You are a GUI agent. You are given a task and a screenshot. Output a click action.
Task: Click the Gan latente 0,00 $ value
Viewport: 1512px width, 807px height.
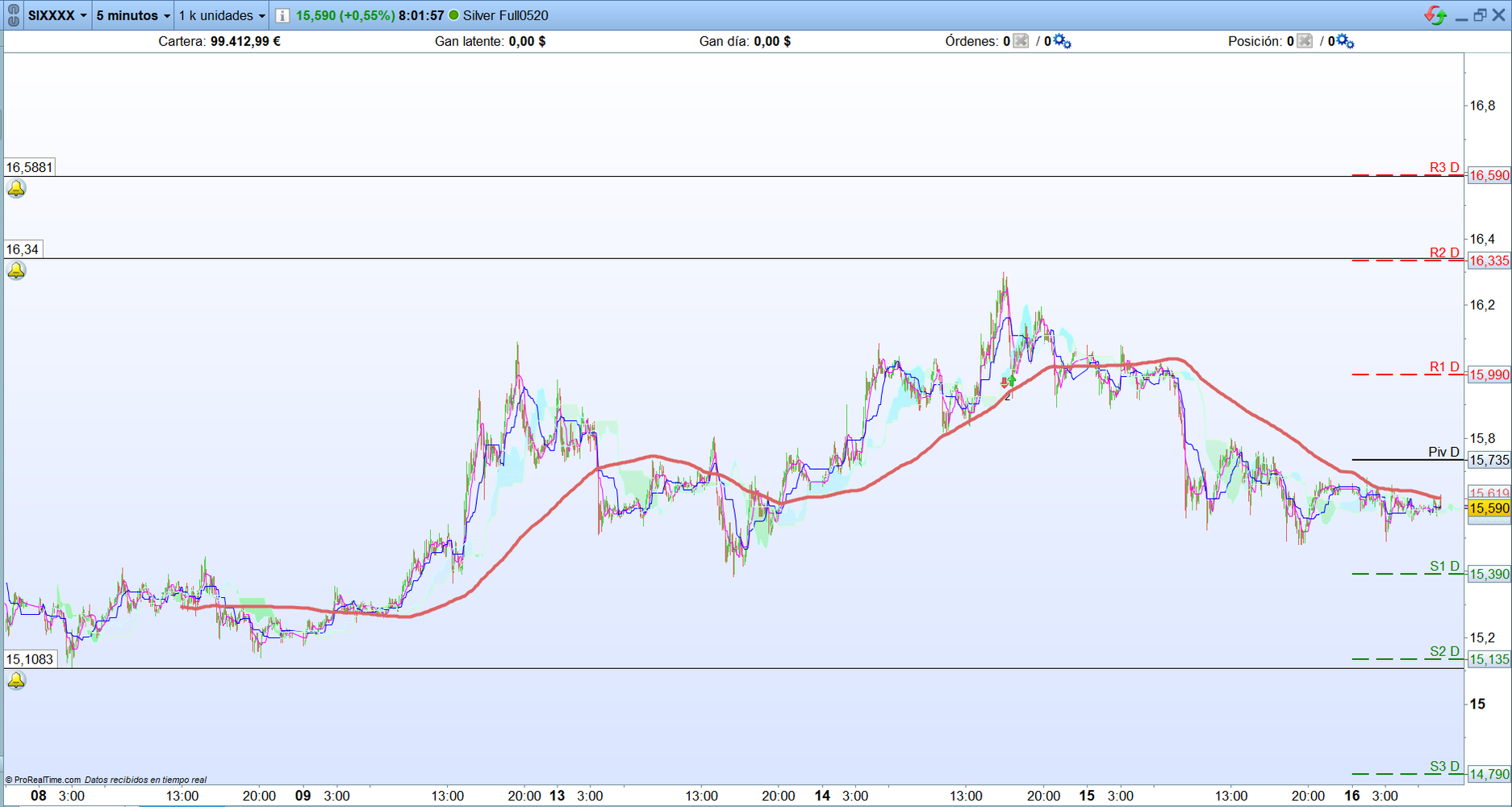click(x=527, y=41)
